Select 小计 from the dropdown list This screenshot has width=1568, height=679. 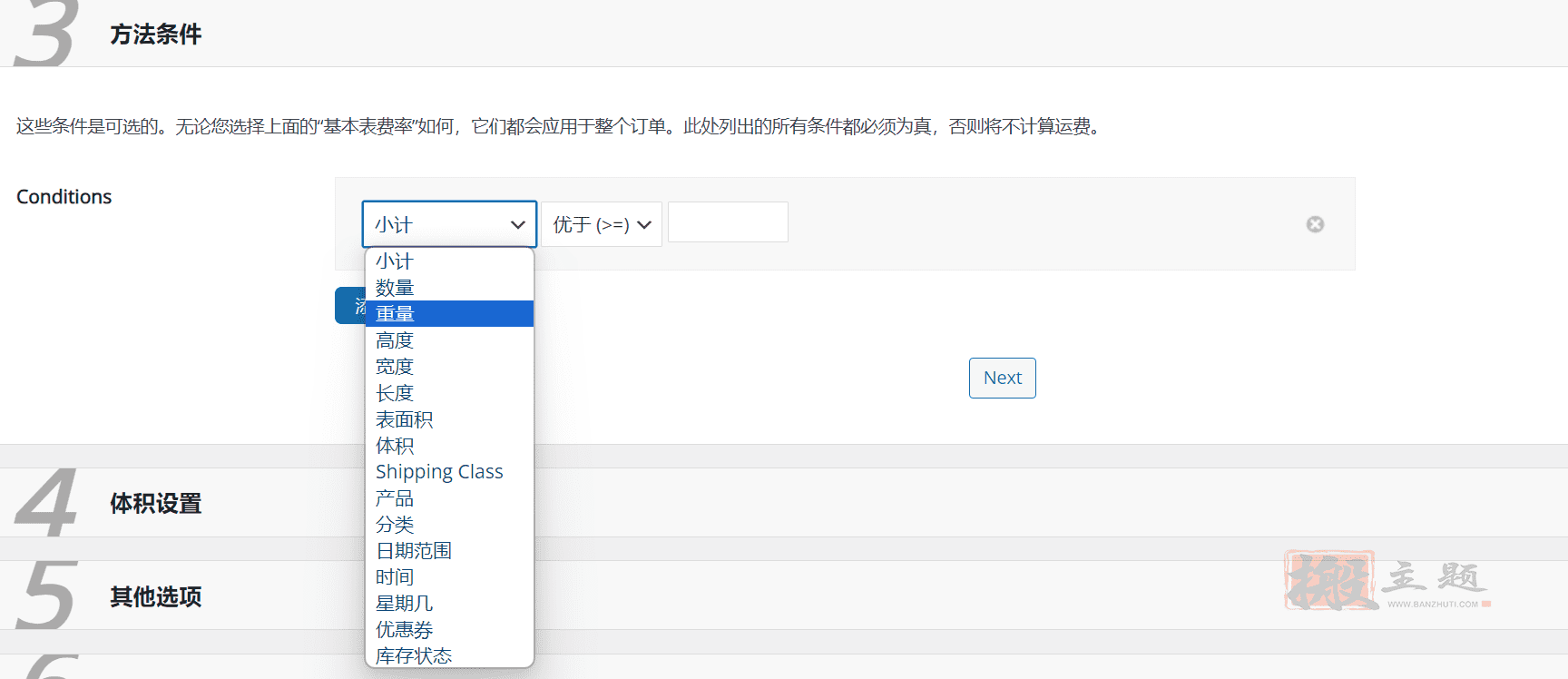tap(449, 261)
